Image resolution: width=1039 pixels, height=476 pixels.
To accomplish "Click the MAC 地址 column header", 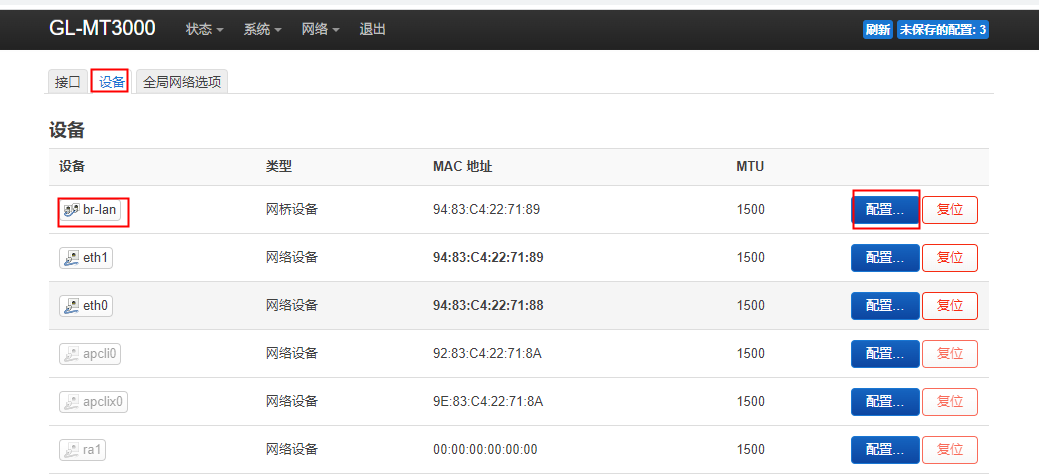I will click(x=463, y=166).
